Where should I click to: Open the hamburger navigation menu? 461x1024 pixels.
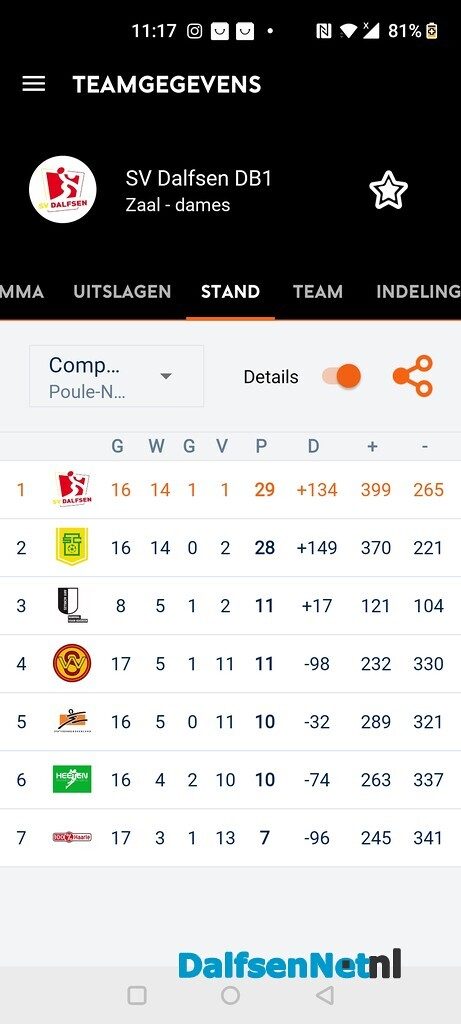click(34, 84)
